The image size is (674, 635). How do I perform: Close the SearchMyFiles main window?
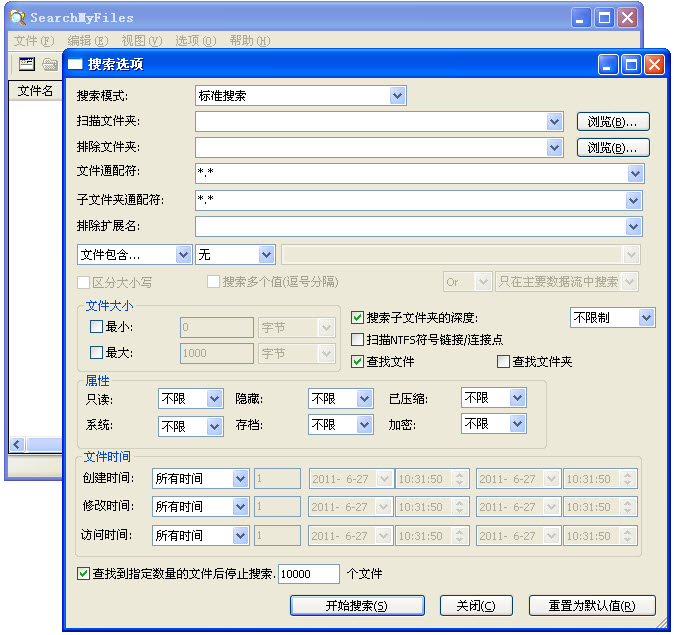(x=627, y=18)
